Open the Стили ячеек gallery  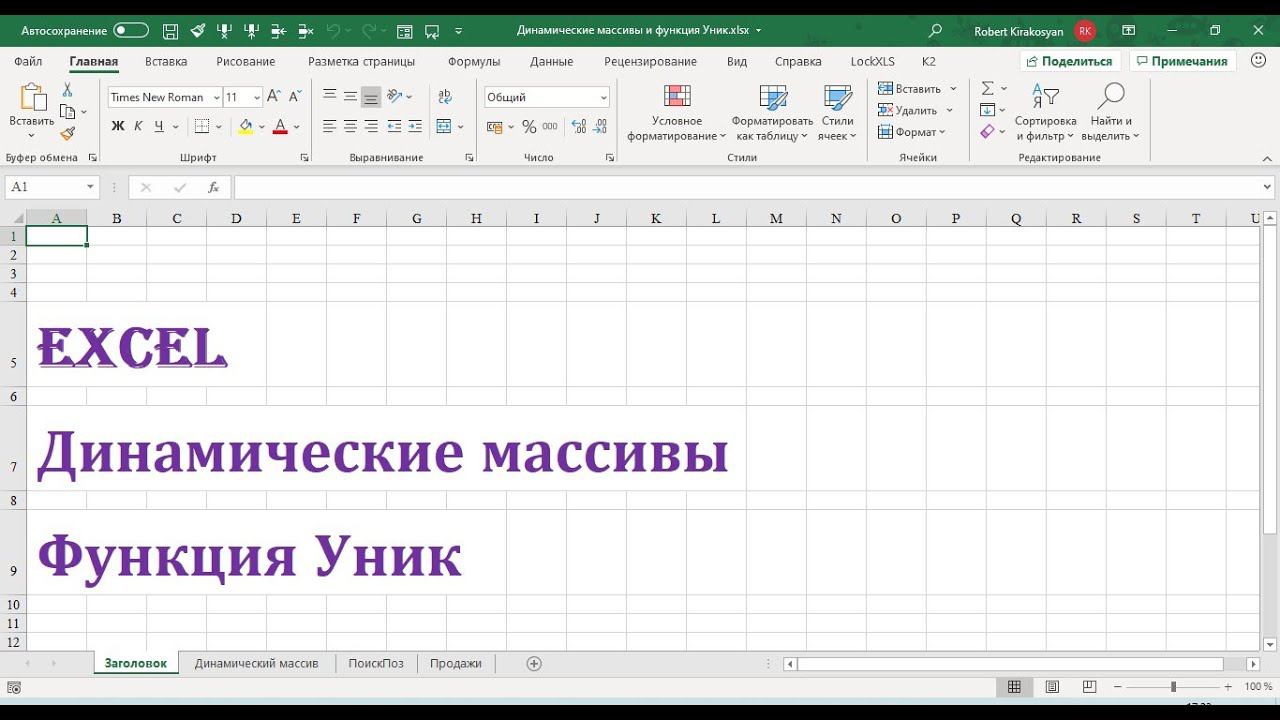[837, 113]
